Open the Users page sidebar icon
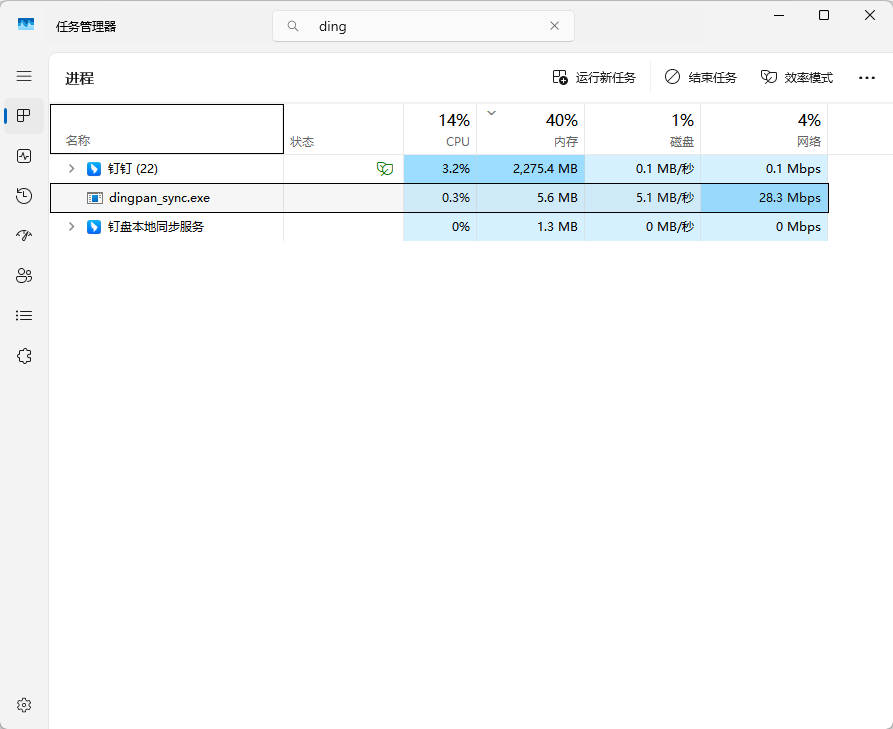 tap(24, 276)
